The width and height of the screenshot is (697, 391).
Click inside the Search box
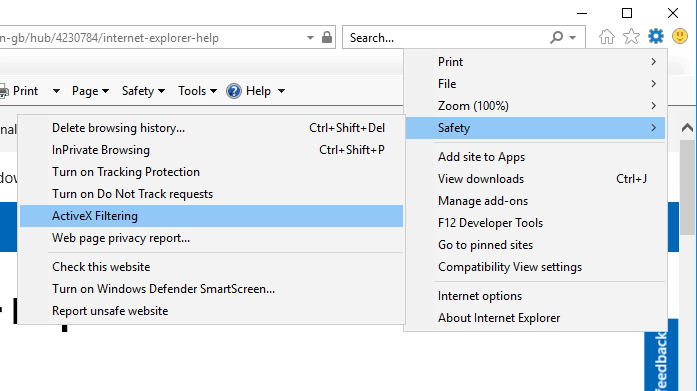tap(447, 38)
